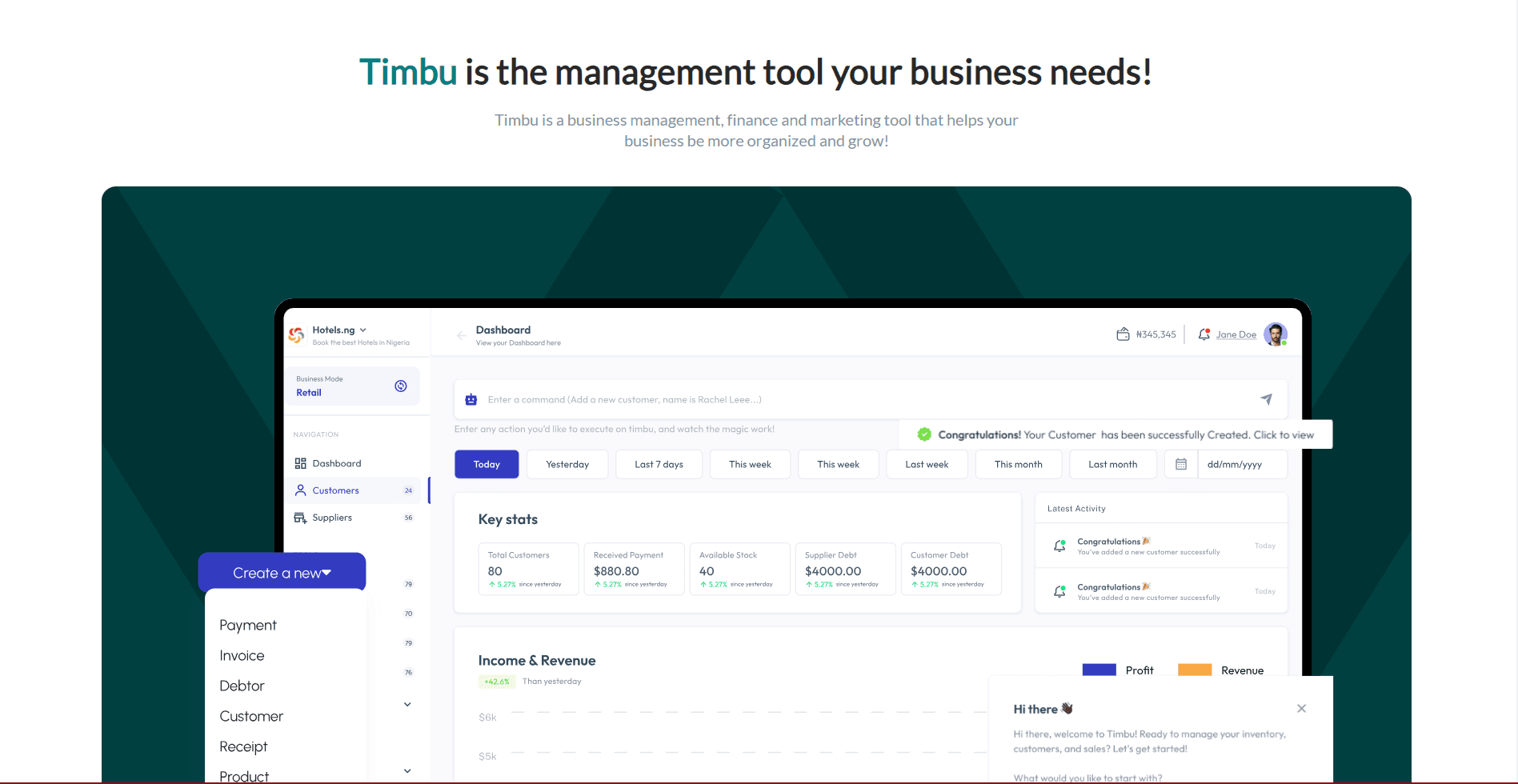Choose Receipt from Create a new menu

pyautogui.click(x=243, y=746)
